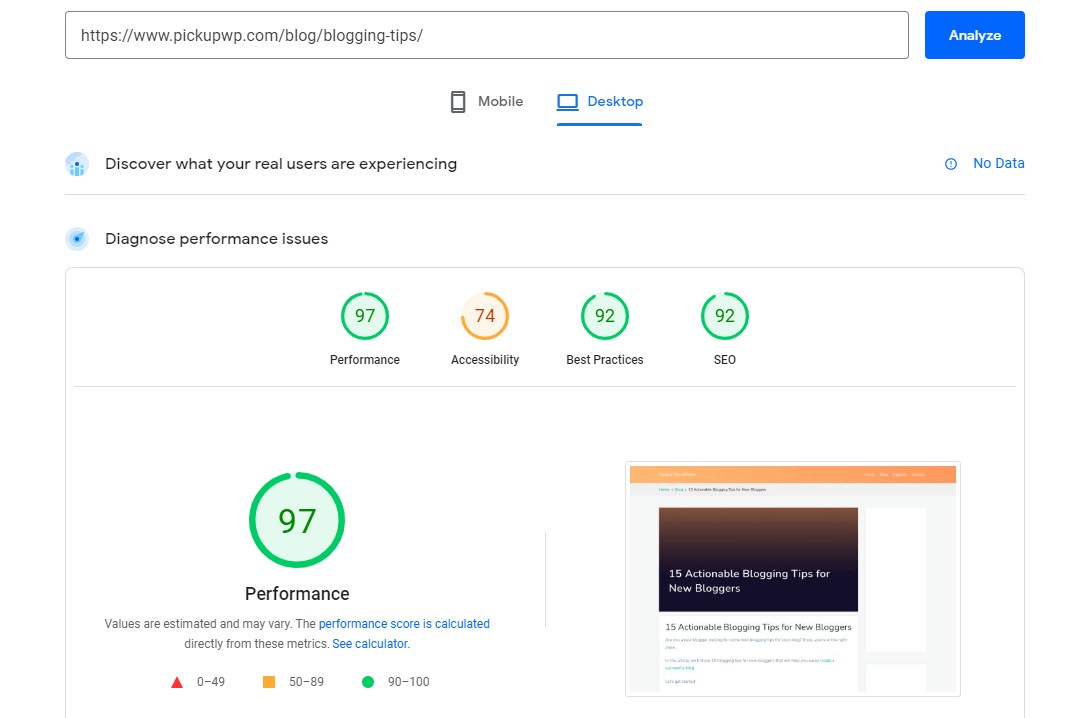The width and height of the screenshot is (1090, 718).
Task: Jump to SEO score gauge
Action: [724, 316]
